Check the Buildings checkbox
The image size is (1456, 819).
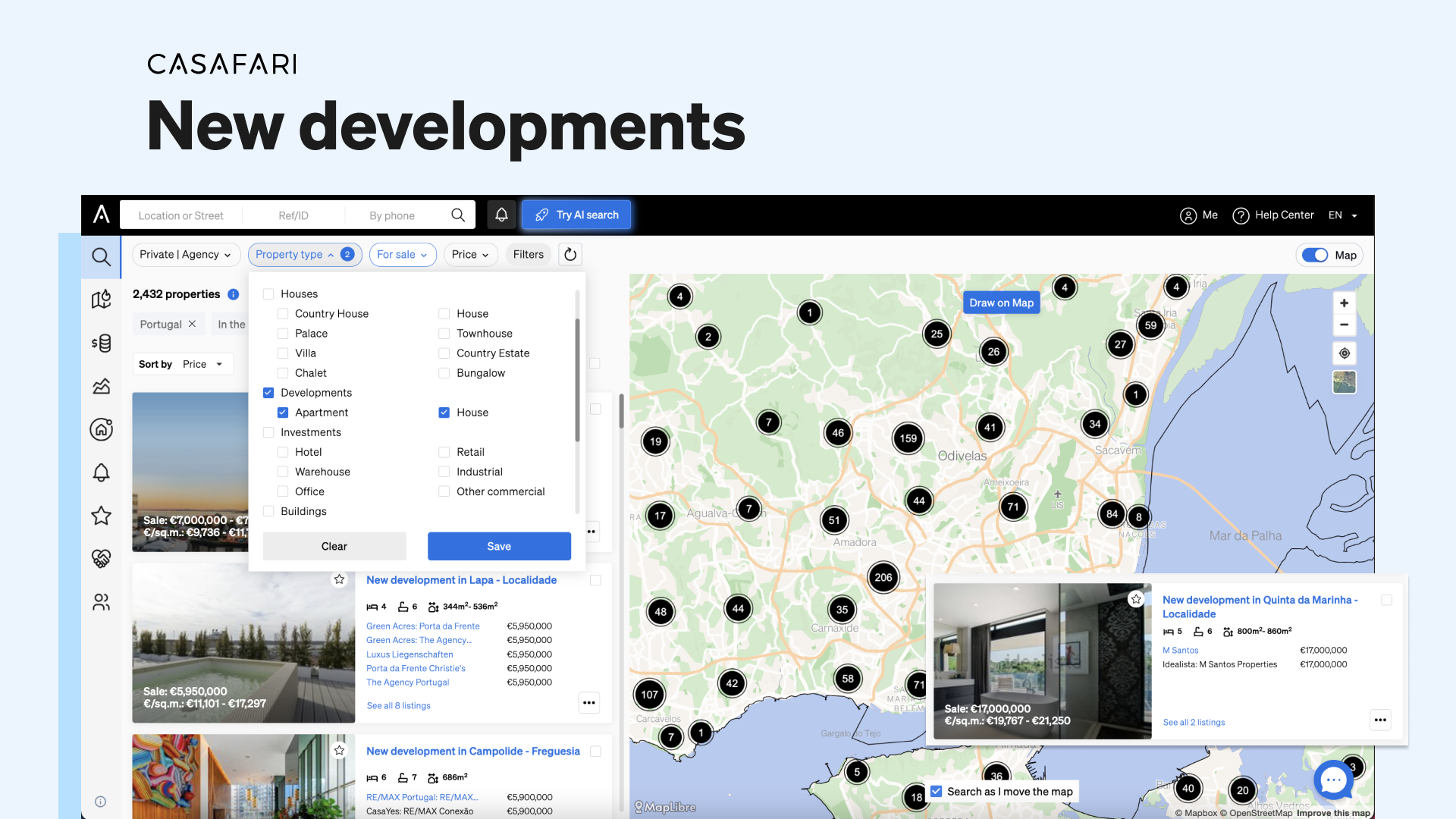(x=268, y=511)
